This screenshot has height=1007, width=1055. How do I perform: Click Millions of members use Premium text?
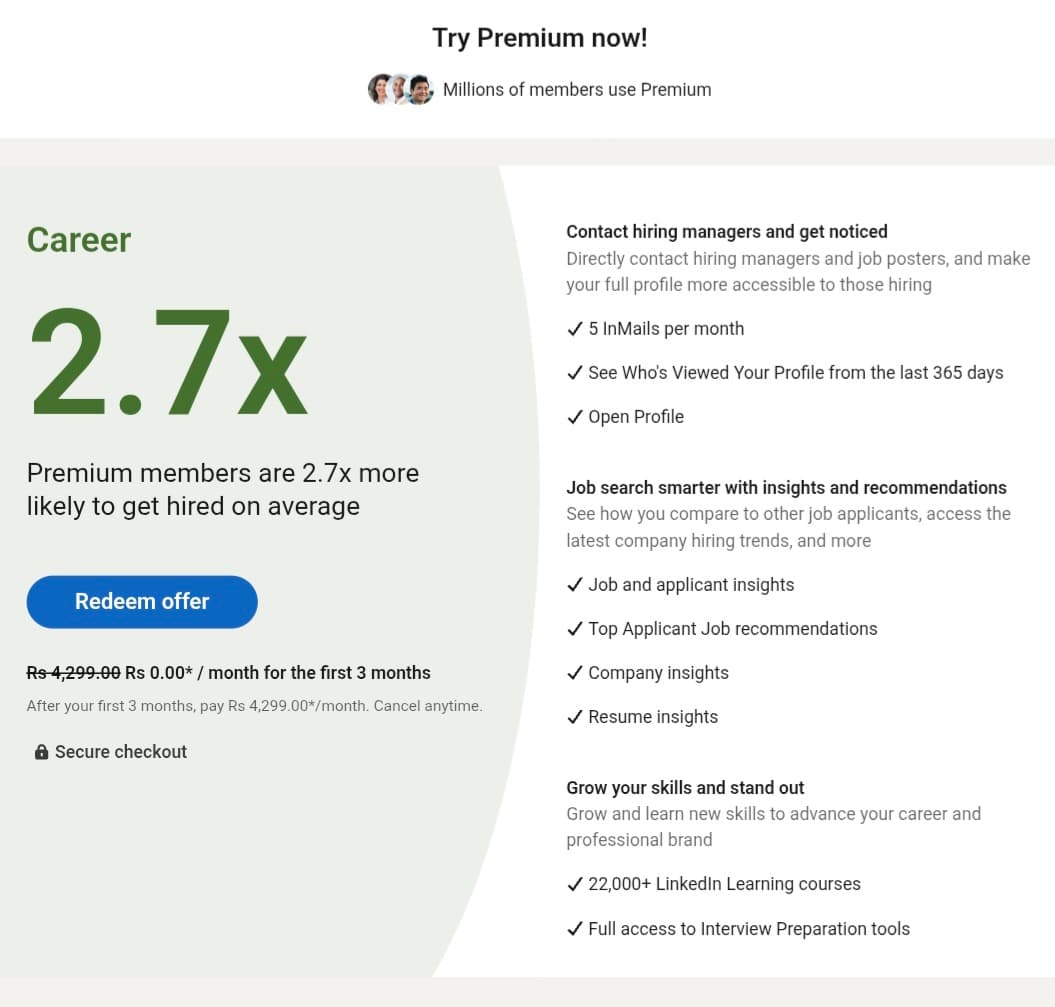pyautogui.click(x=577, y=89)
